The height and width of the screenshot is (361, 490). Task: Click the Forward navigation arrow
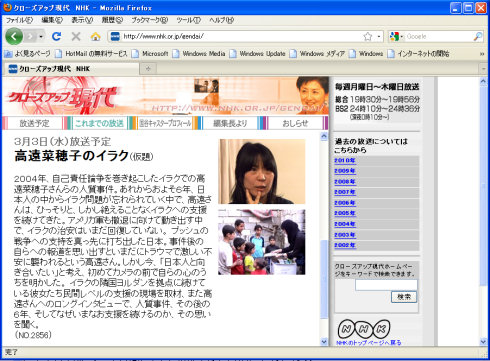30,36
